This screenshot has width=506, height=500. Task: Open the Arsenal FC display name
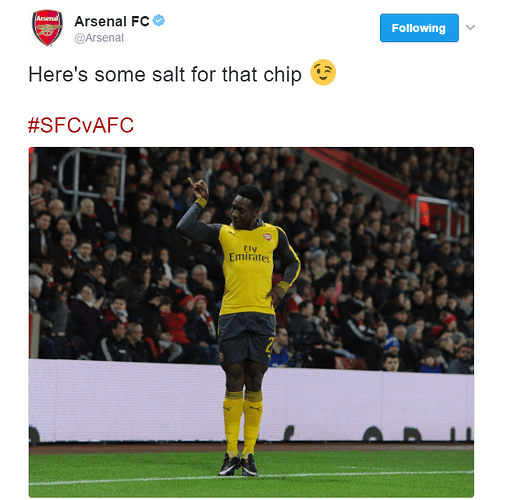112,21
